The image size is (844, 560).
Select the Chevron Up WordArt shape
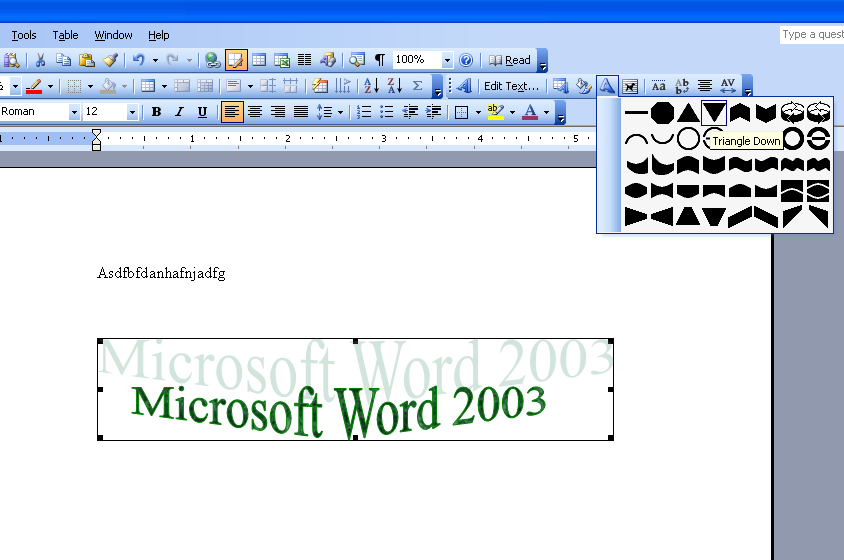(x=740, y=113)
